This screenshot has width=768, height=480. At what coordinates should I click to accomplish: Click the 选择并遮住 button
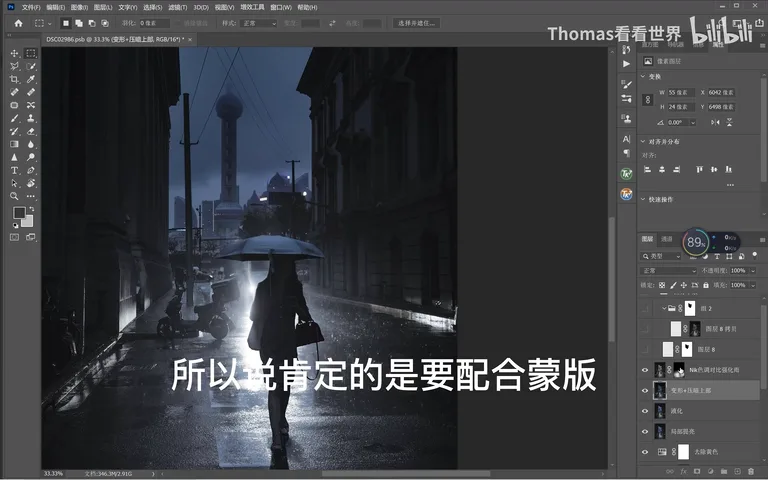[x=416, y=23]
